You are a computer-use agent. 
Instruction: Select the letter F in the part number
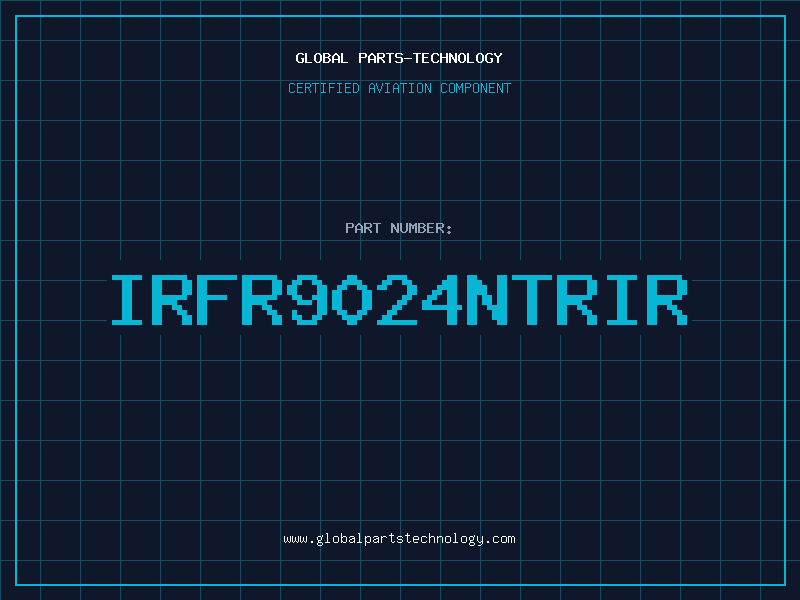(217, 300)
